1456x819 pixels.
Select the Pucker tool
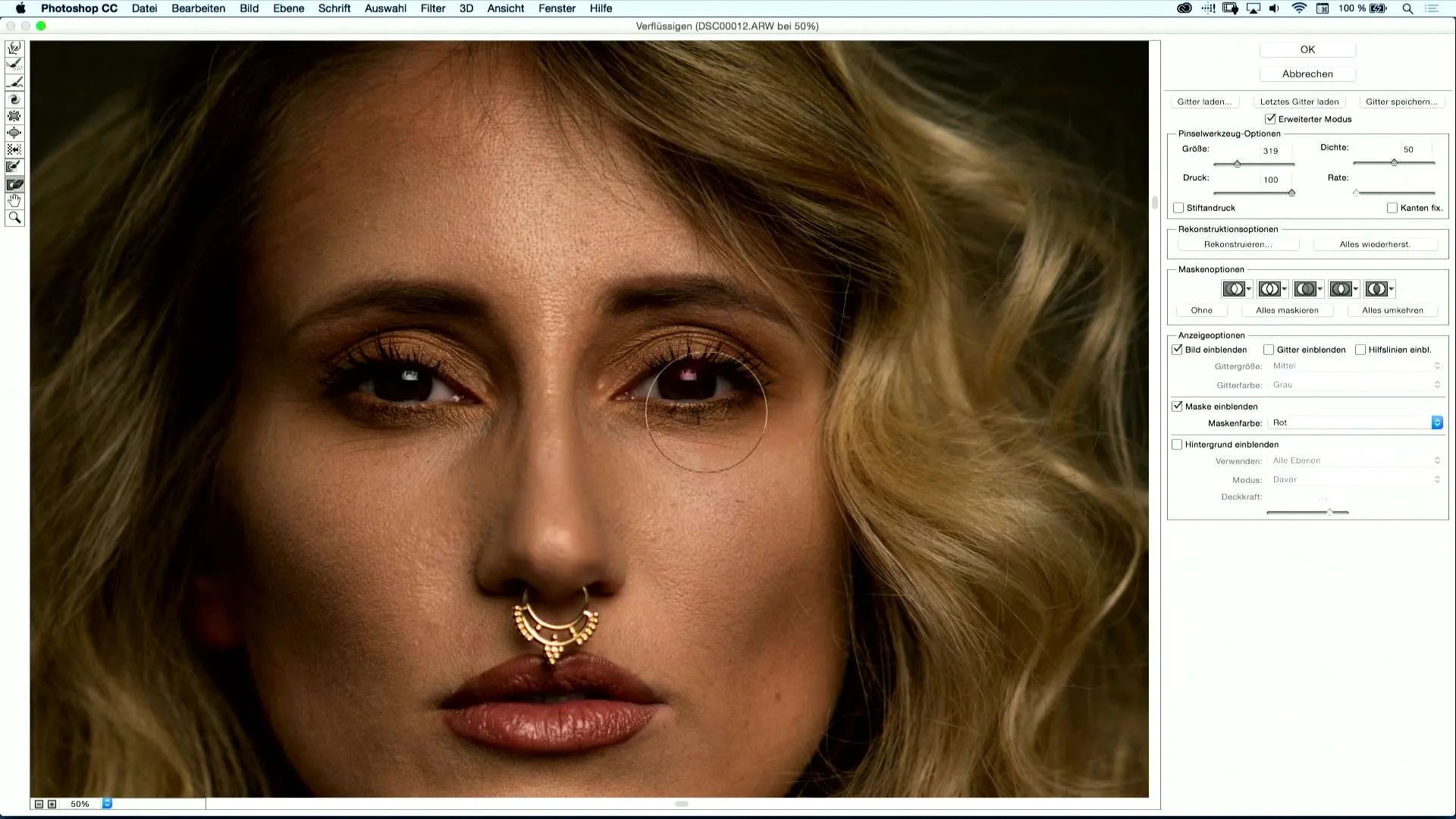point(14,116)
